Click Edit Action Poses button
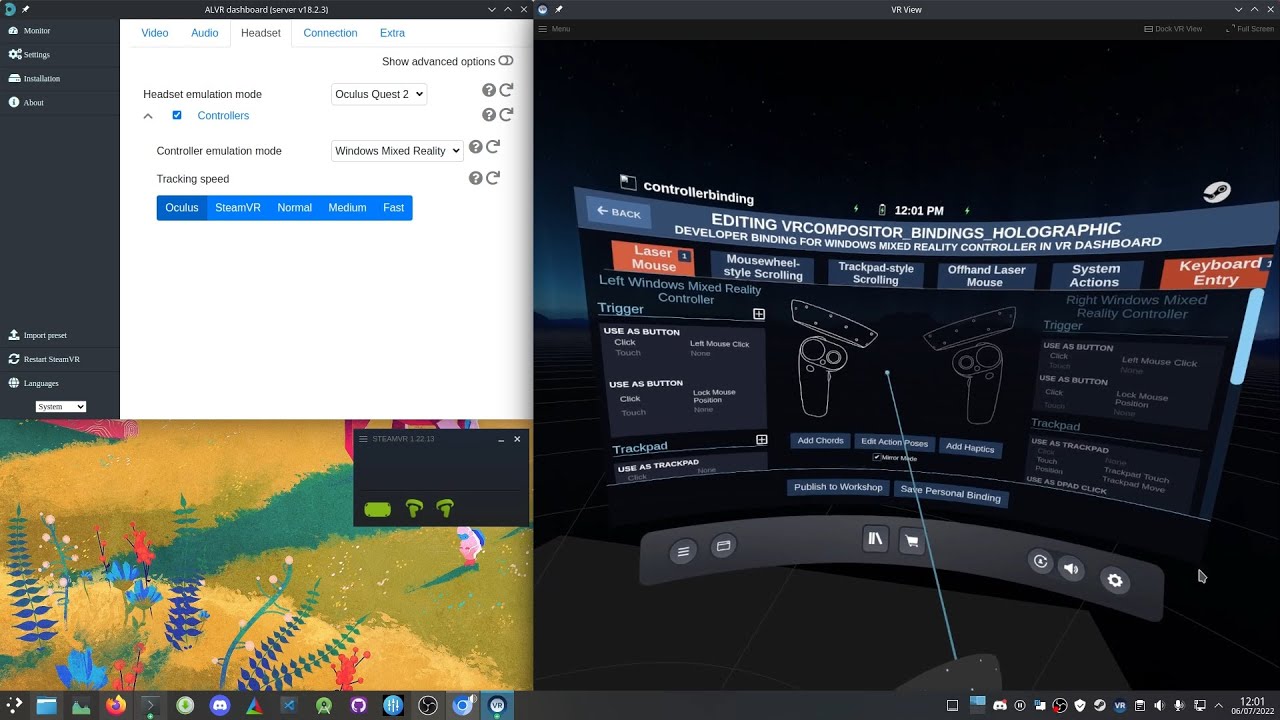 coord(894,442)
